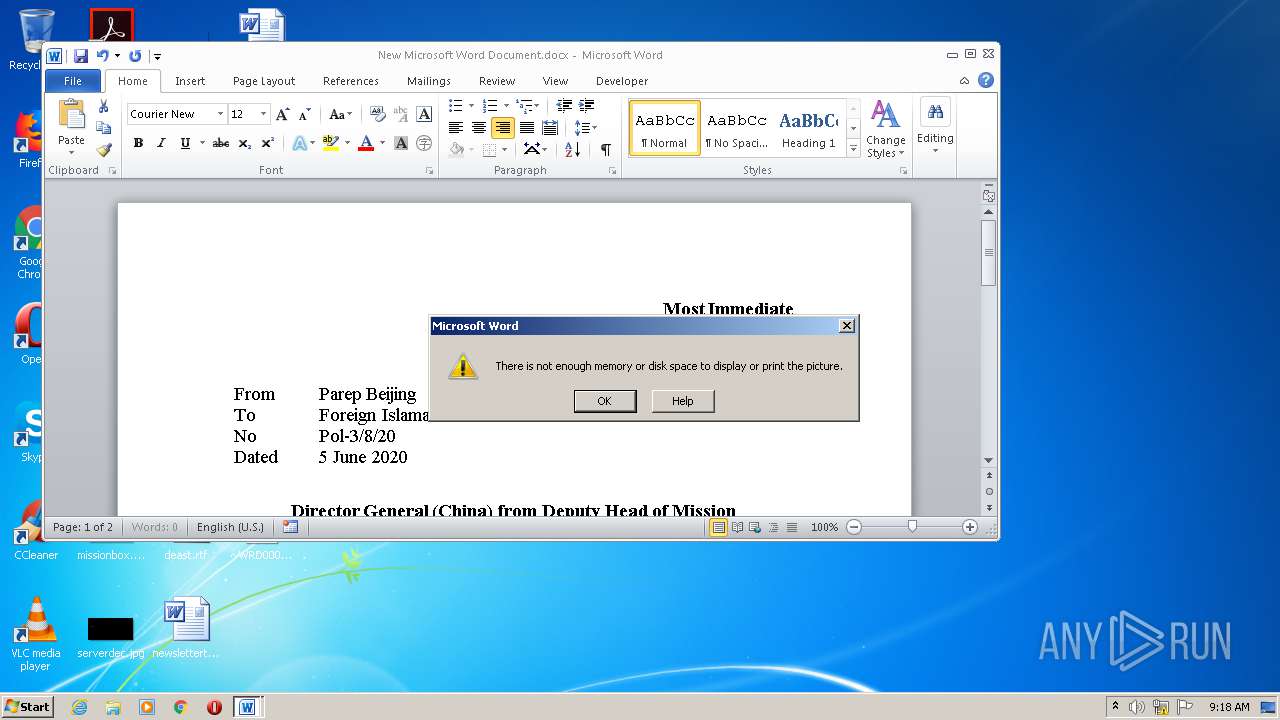Click the red font color button
Viewport: 1280px width, 720px height.
click(x=366, y=143)
